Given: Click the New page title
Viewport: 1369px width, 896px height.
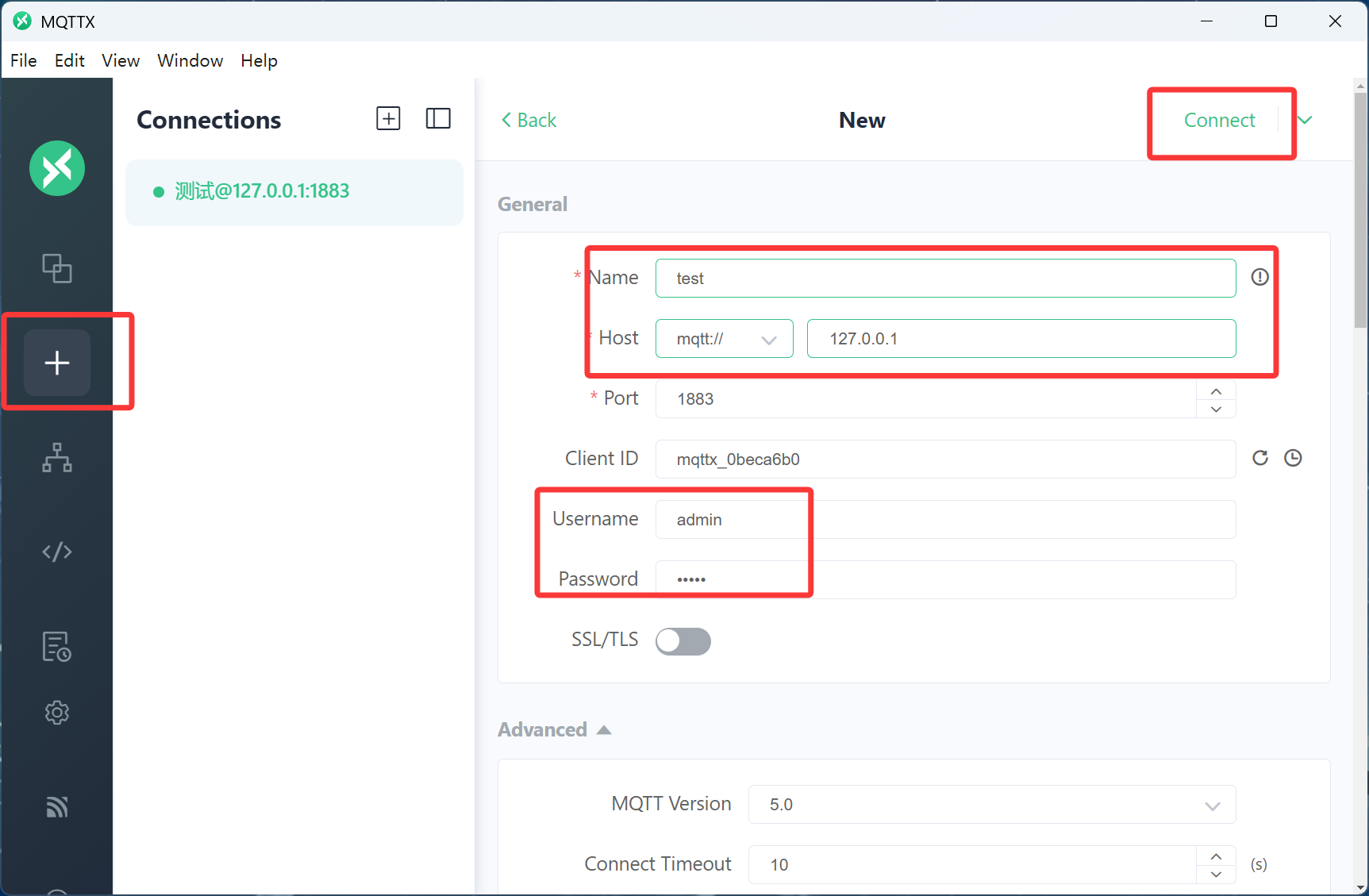Looking at the screenshot, I should [862, 120].
